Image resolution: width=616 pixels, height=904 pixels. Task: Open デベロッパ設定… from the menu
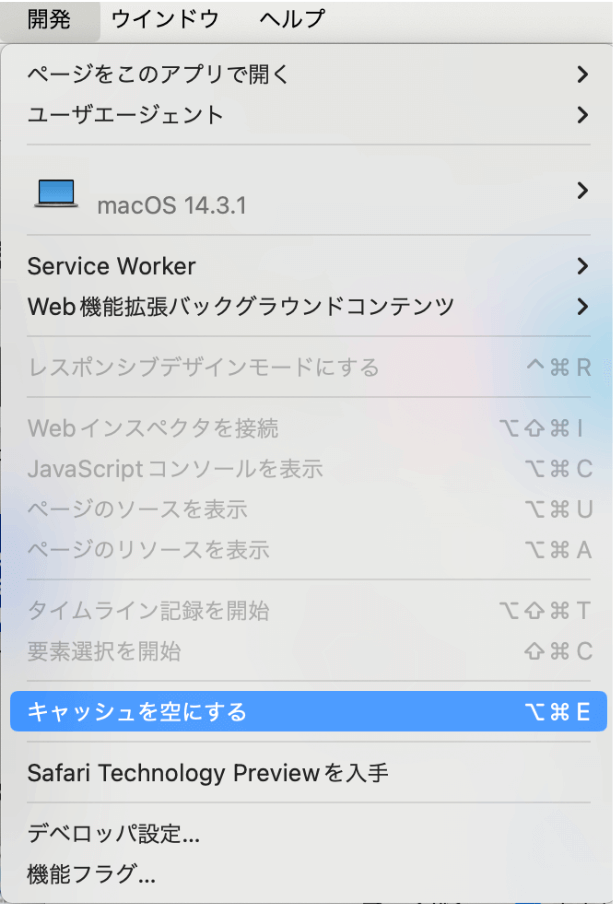click(x=309, y=834)
